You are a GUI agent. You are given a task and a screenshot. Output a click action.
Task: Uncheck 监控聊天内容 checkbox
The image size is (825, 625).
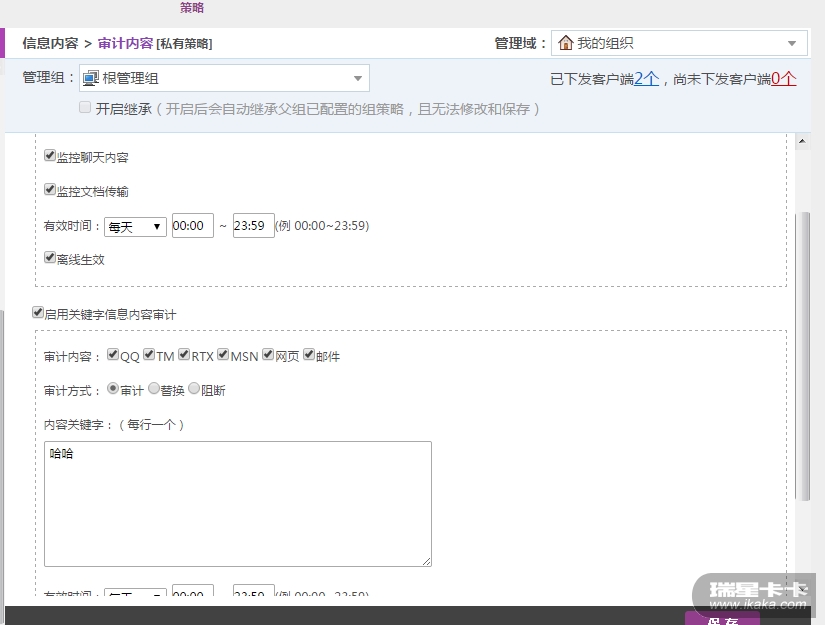49,155
